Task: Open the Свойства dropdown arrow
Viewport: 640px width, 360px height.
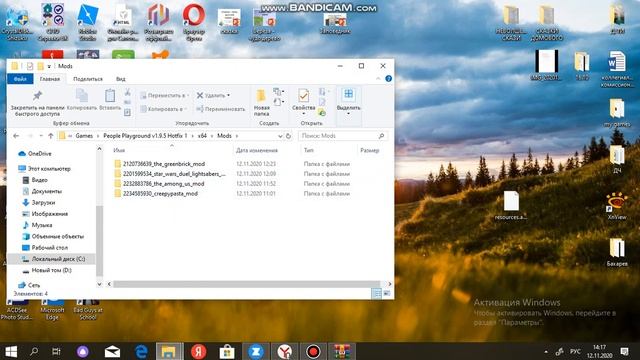Action: click(x=303, y=113)
